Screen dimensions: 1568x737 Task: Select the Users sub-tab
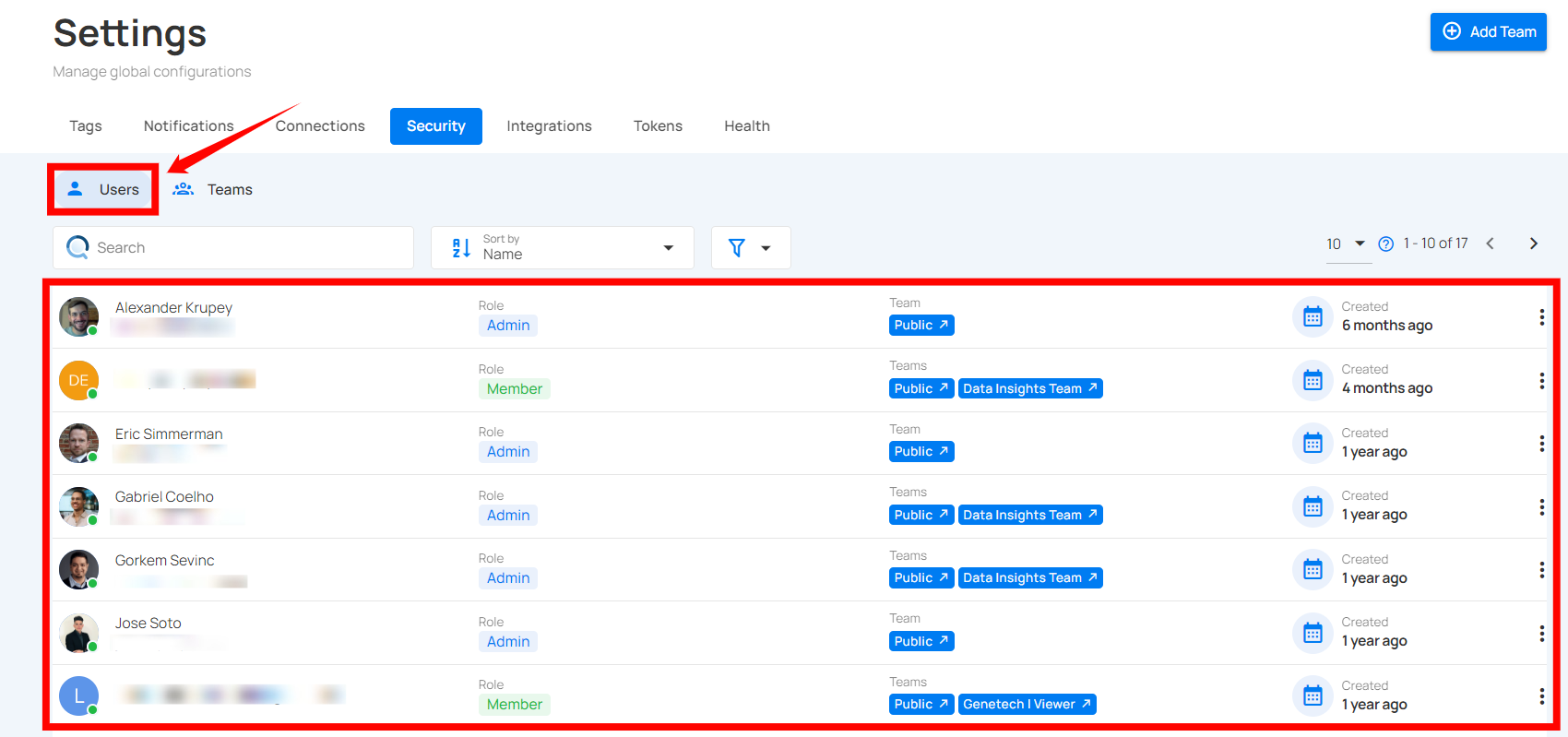pyautogui.click(x=103, y=189)
